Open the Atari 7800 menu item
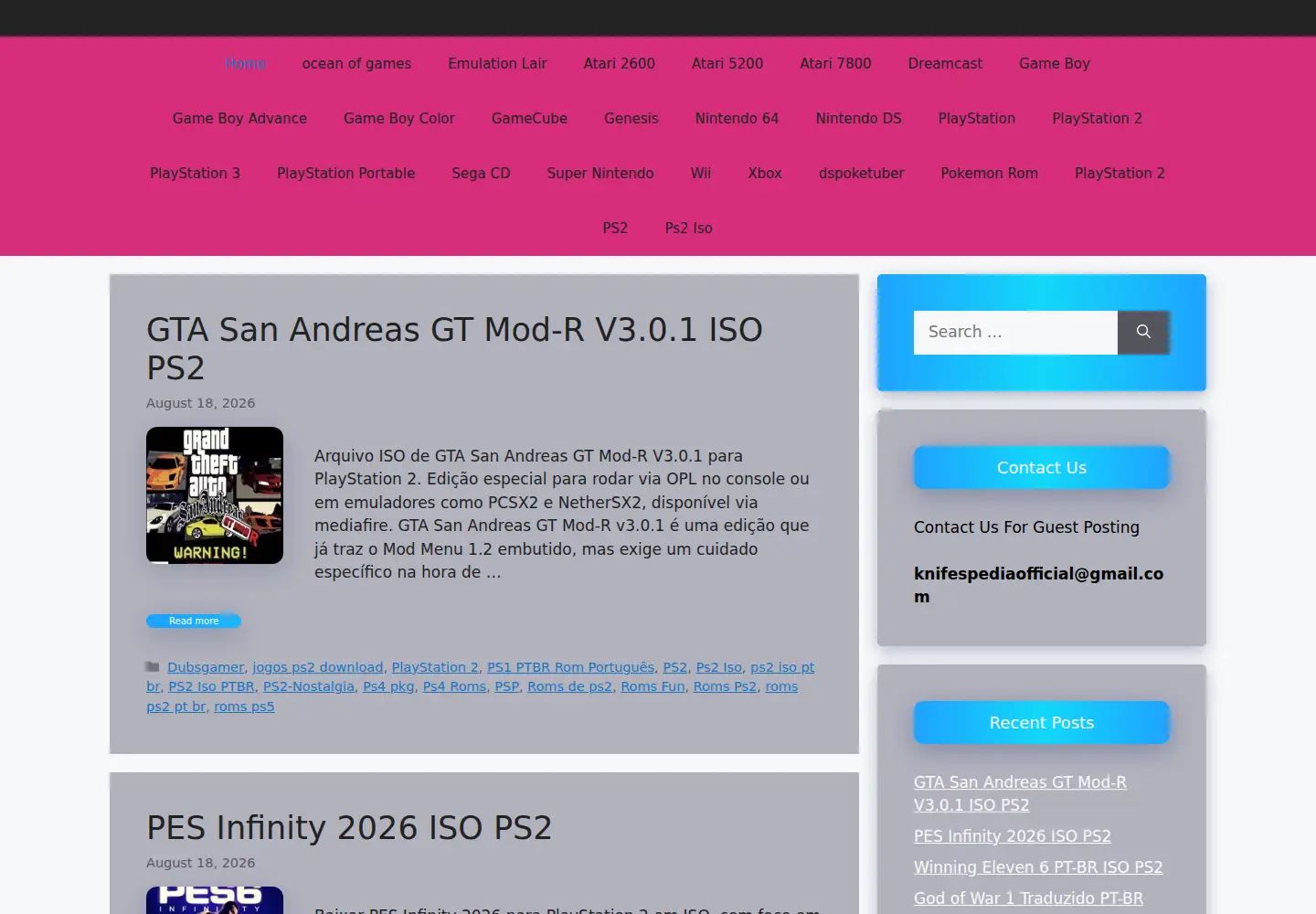The width and height of the screenshot is (1316, 914). click(835, 64)
